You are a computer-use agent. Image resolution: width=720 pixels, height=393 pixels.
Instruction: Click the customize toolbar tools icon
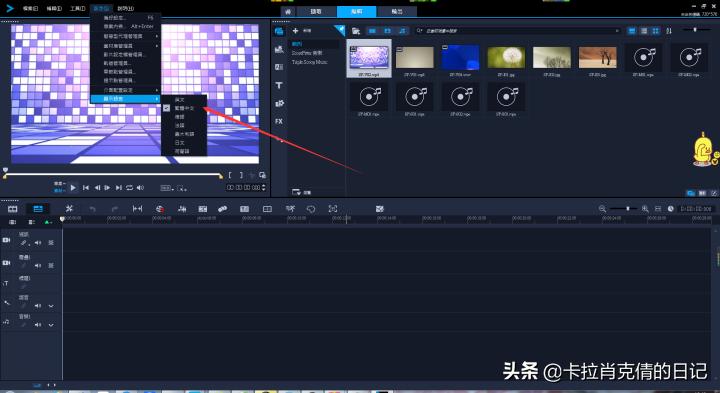coord(69,209)
